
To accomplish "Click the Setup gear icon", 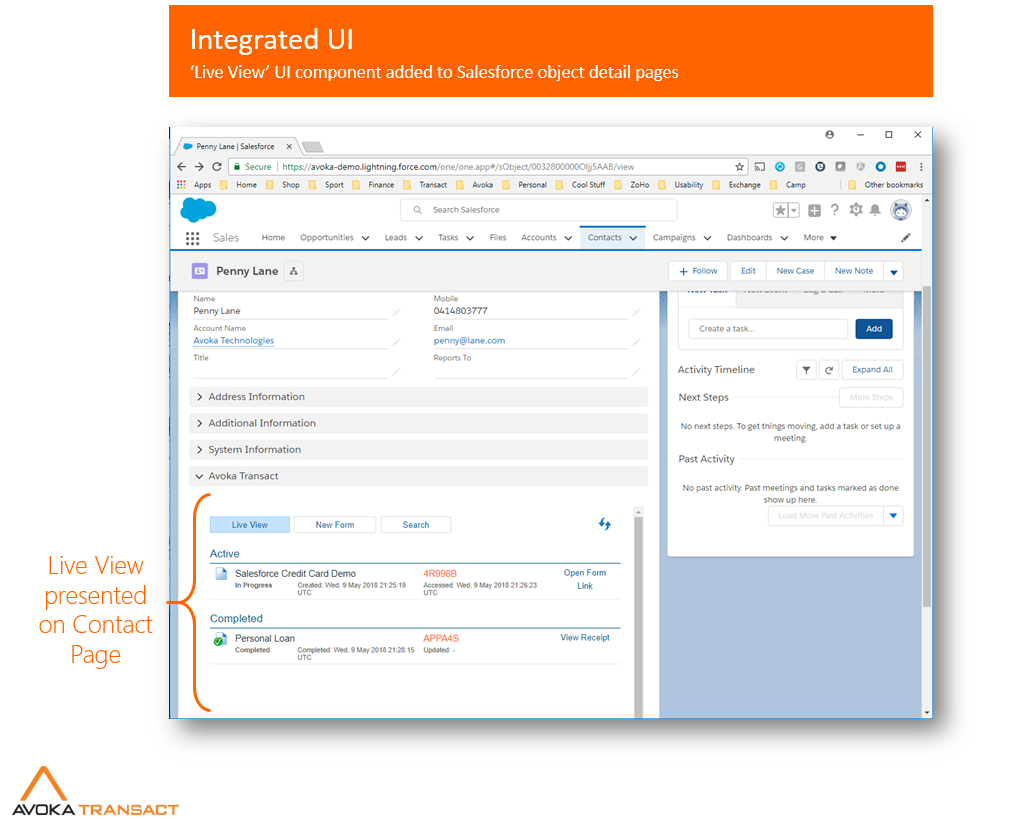I will 855,210.
